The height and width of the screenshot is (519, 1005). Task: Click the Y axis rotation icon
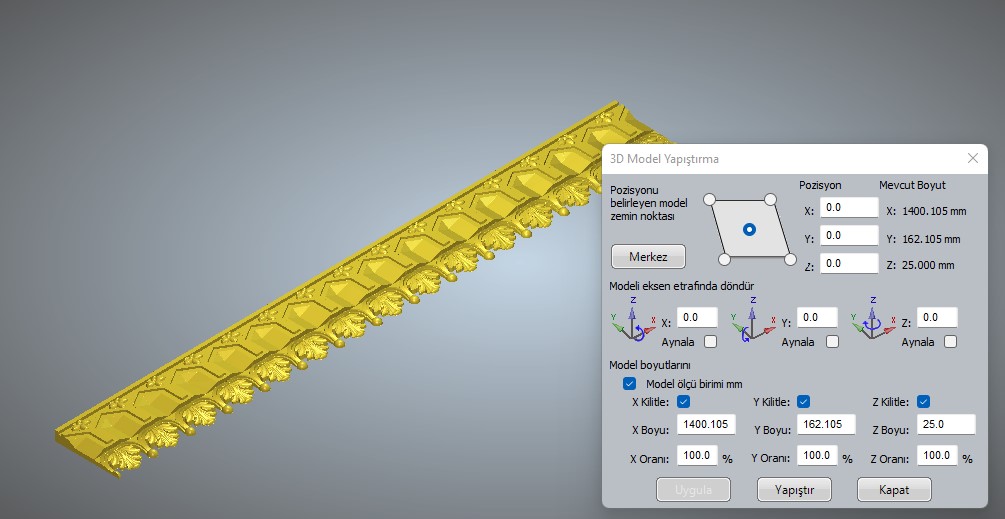pos(751,322)
